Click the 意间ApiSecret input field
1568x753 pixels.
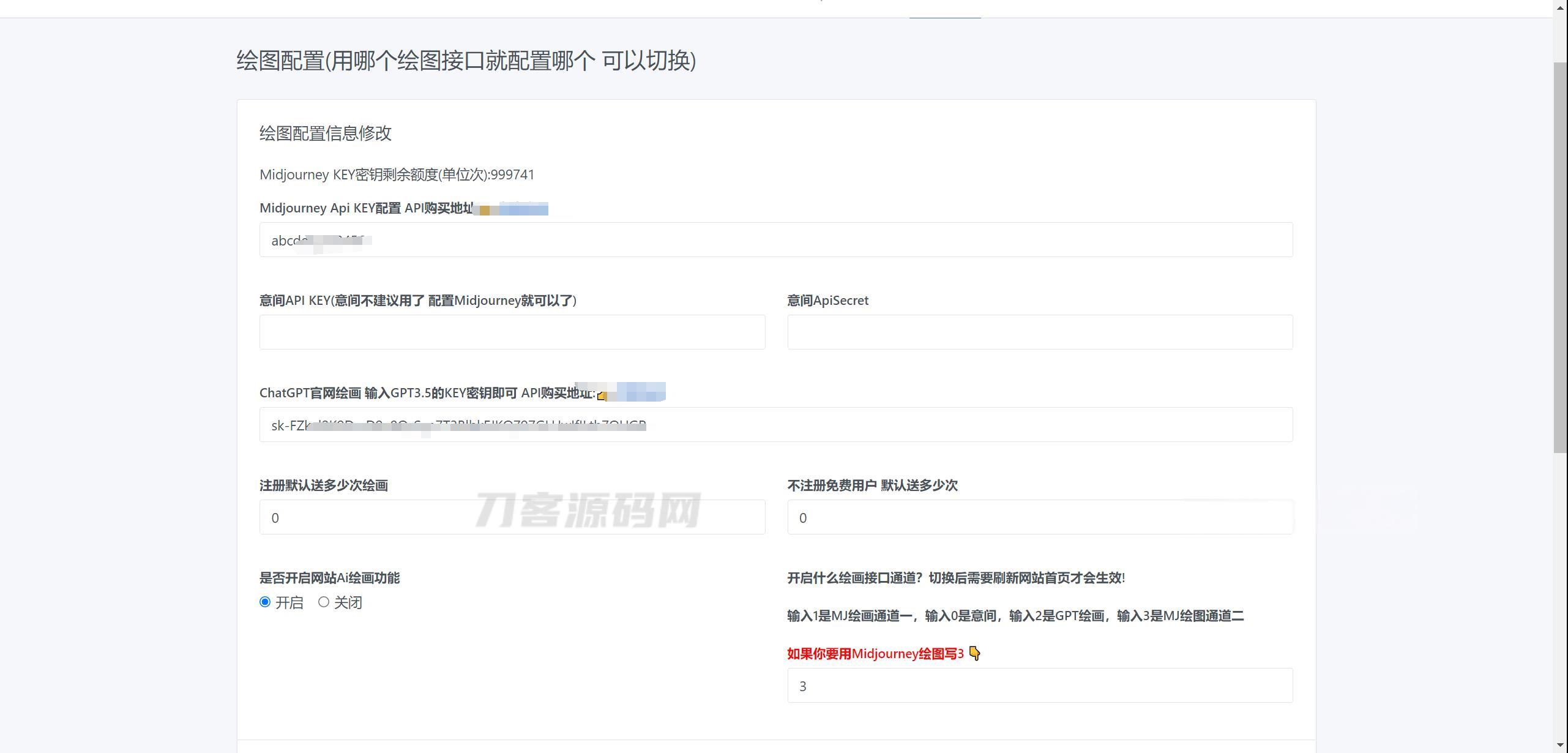pyautogui.click(x=1040, y=332)
